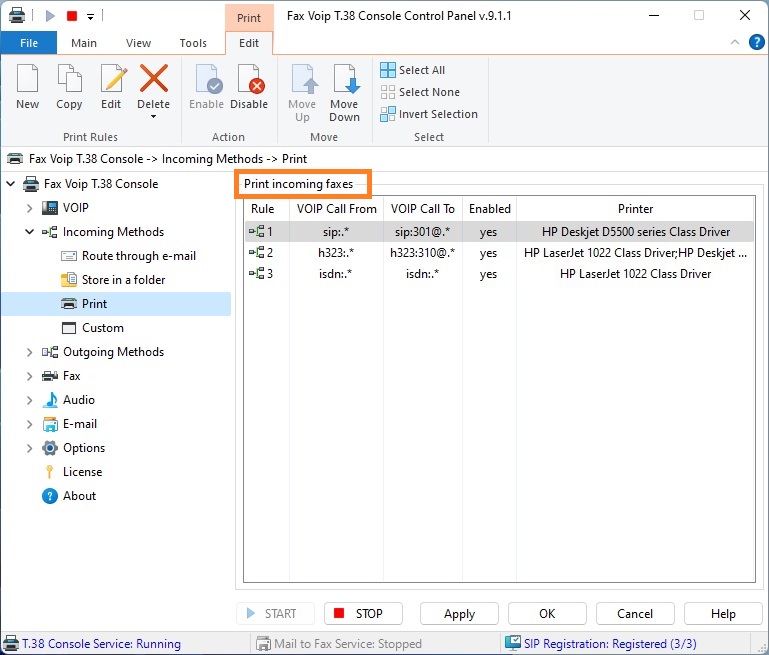The image size is (769, 655).
Task: Click Select All in the ribbon
Action: pyautogui.click(x=412, y=70)
